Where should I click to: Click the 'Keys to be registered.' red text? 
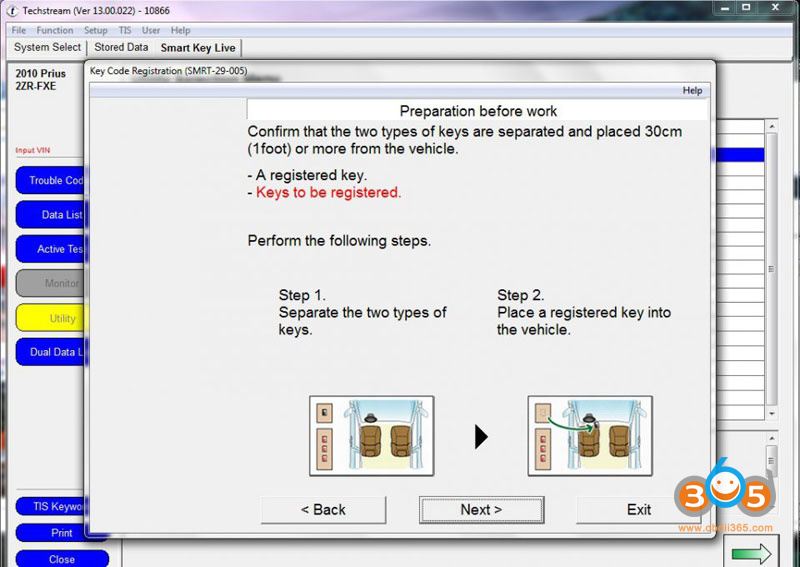tap(329, 192)
